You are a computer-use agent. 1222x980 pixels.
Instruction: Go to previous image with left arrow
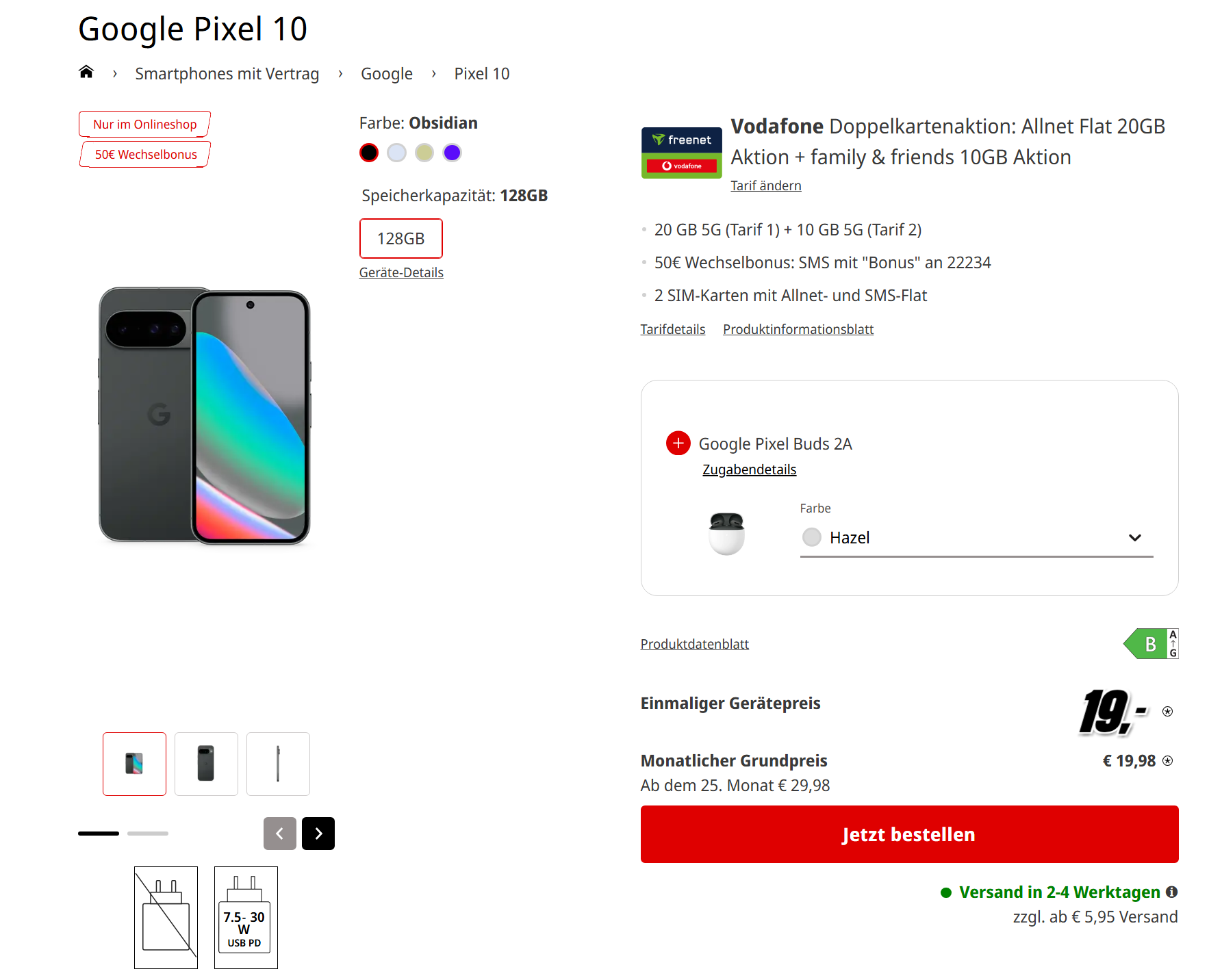(x=279, y=834)
